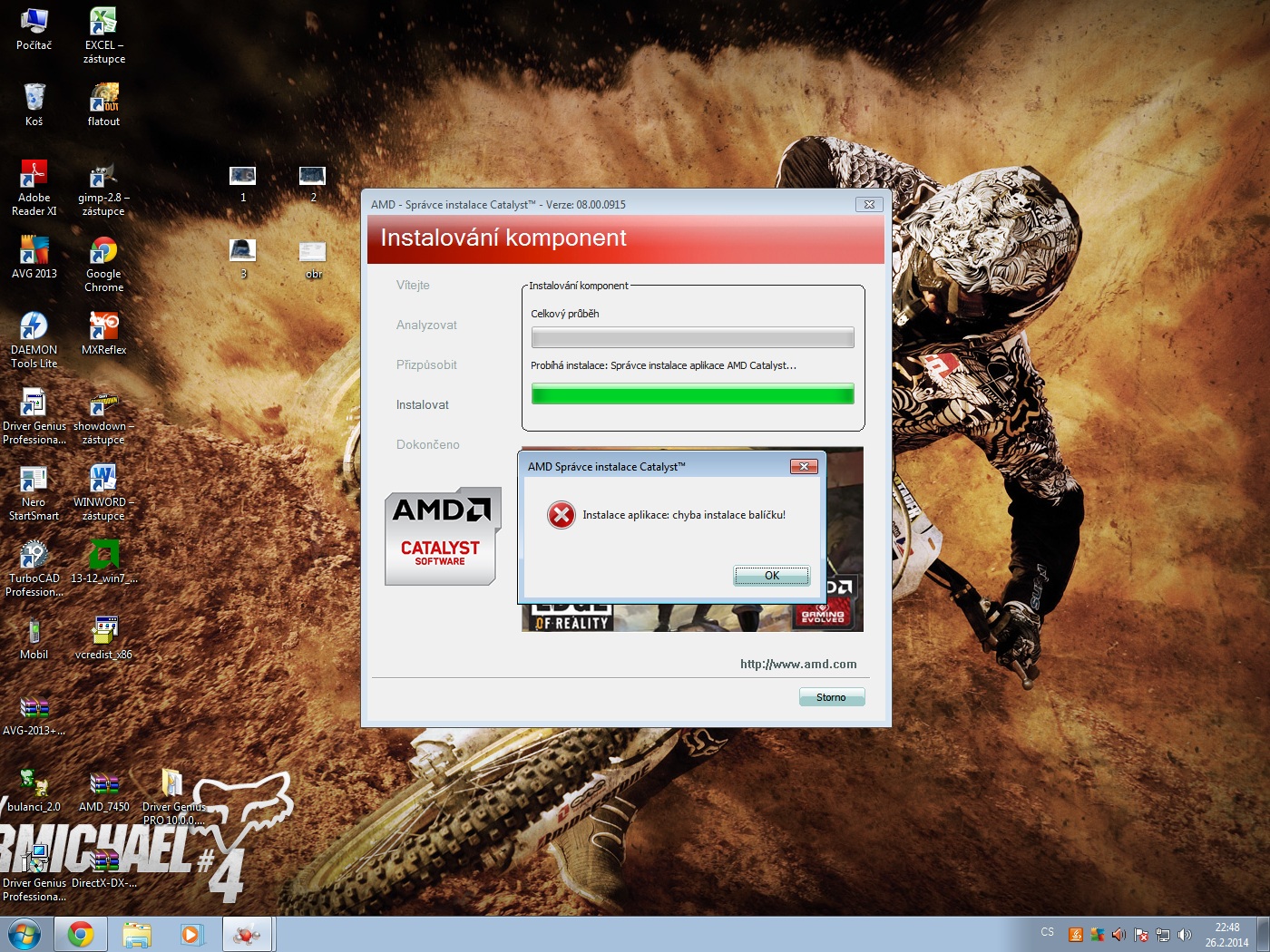Viewport: 1270px width, 952px height.
Task: Select the gimp-2.8 – zástupce shortcut
Action: coord(103,188)
